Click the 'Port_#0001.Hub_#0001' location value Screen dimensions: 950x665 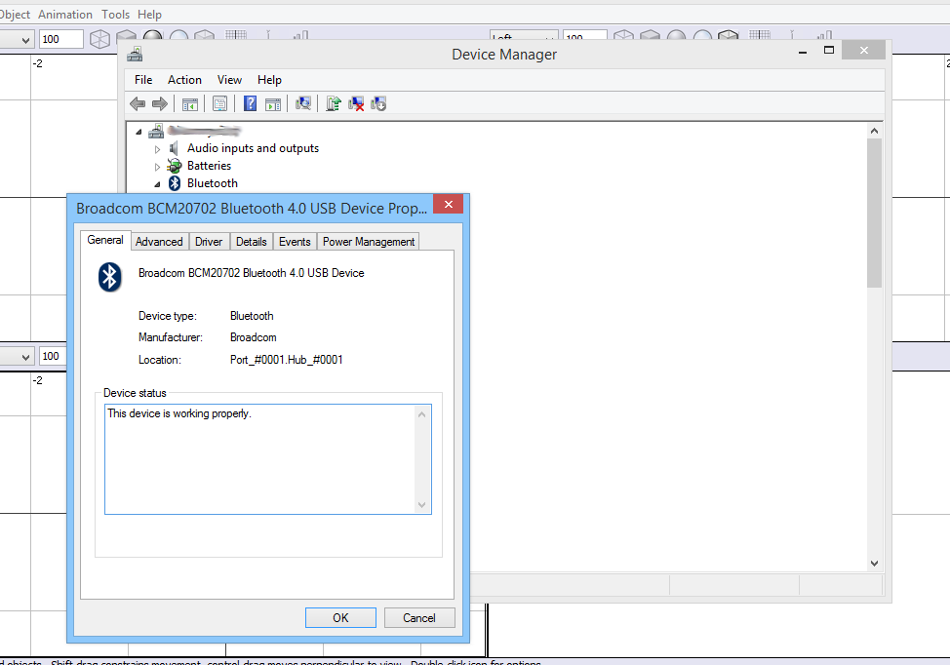click(x=286, y=360)
